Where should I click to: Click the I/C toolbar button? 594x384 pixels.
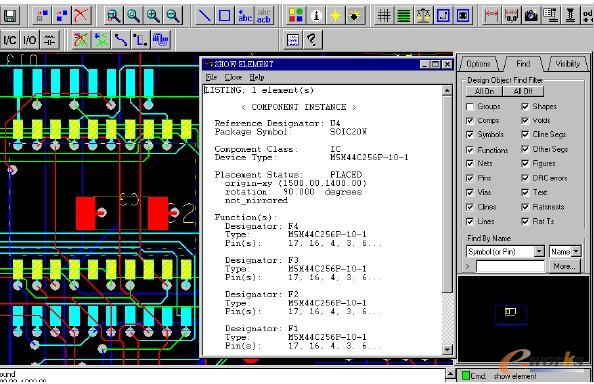(10, 39)
